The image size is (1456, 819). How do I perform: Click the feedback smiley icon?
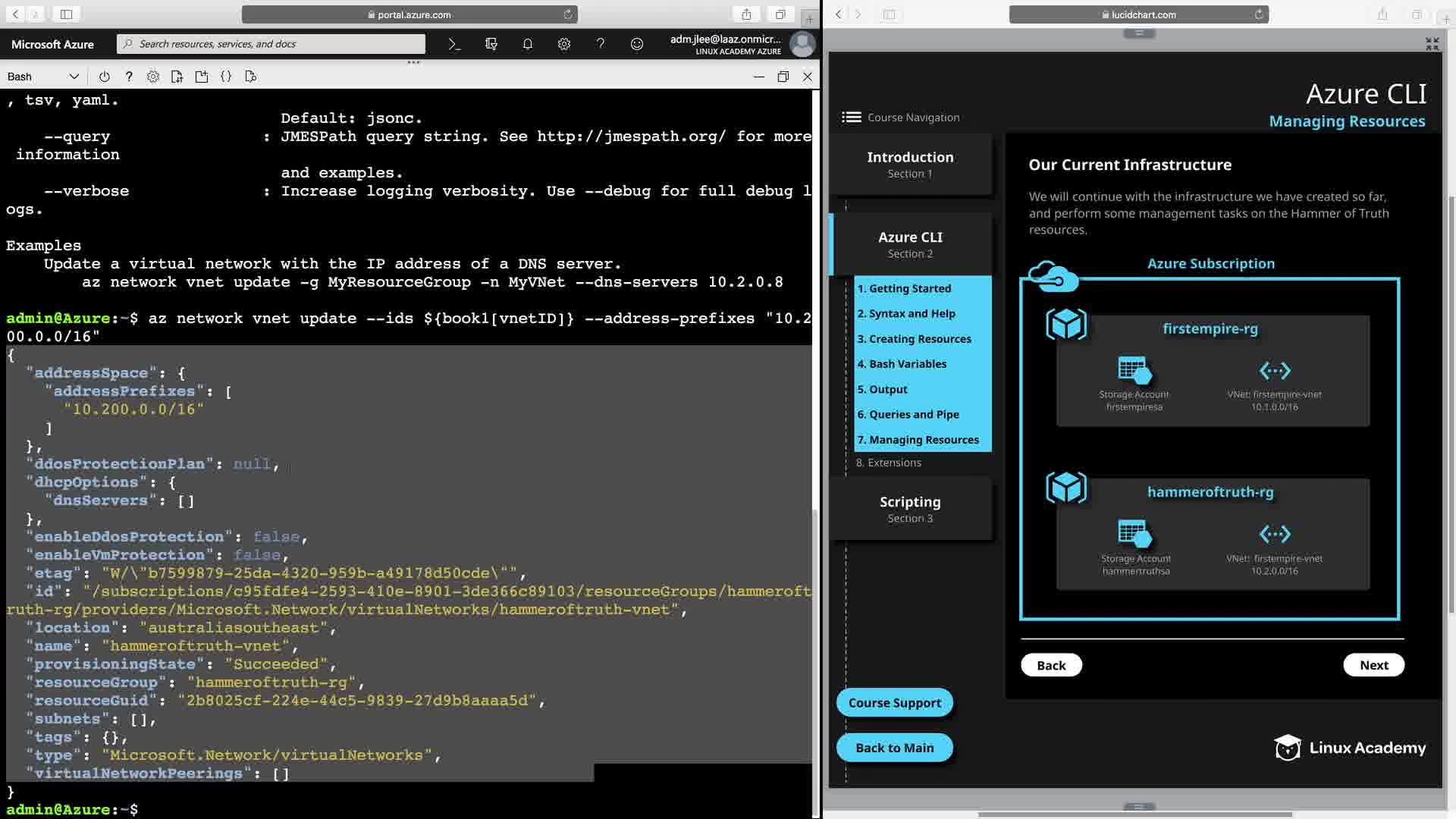point(637,44)
